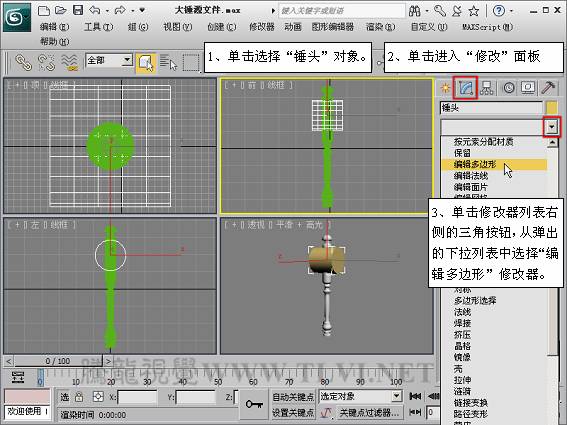Screen dimensions: 567x425
Task: Switch to the Hierarchy command panel tab
Action: coord(487,88)
